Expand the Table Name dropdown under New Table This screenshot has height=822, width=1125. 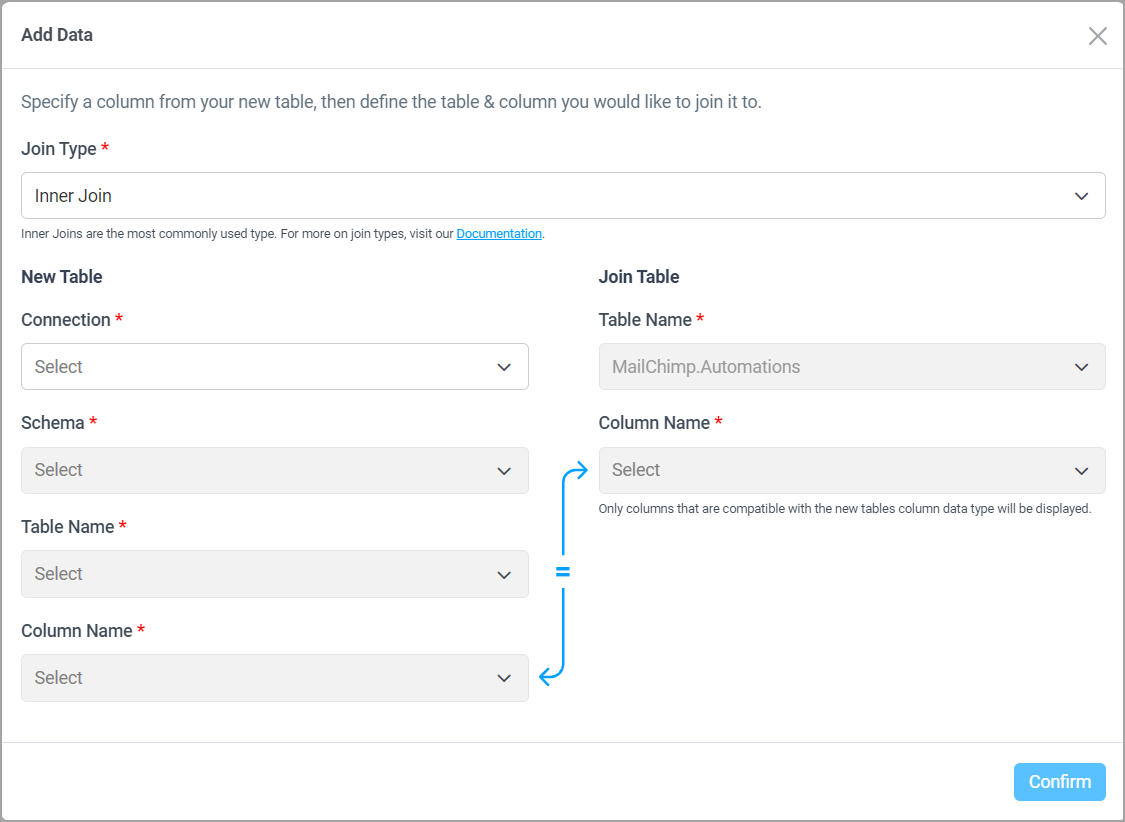tap(275, 574)
